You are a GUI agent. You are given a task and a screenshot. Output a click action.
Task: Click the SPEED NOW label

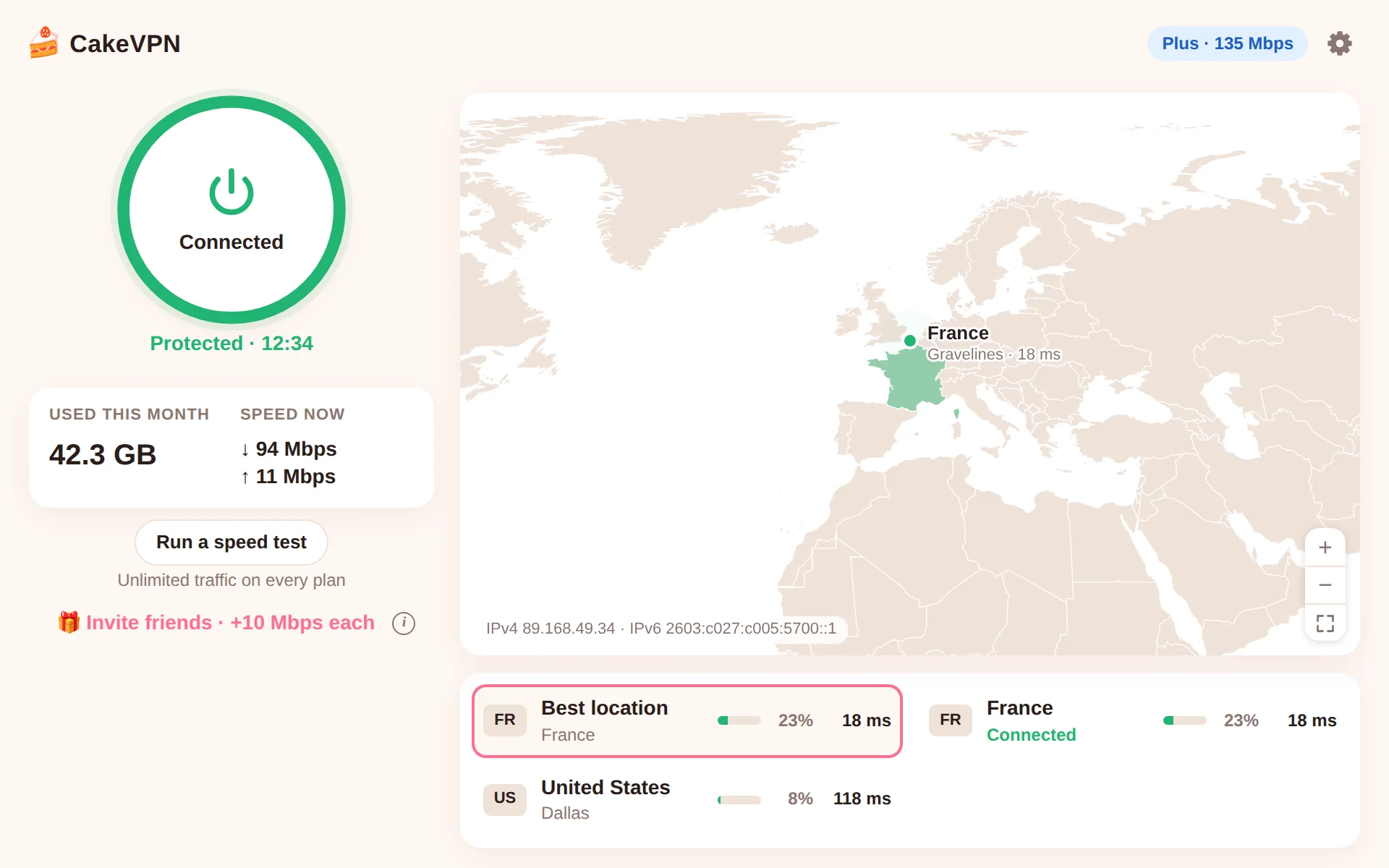292,414
